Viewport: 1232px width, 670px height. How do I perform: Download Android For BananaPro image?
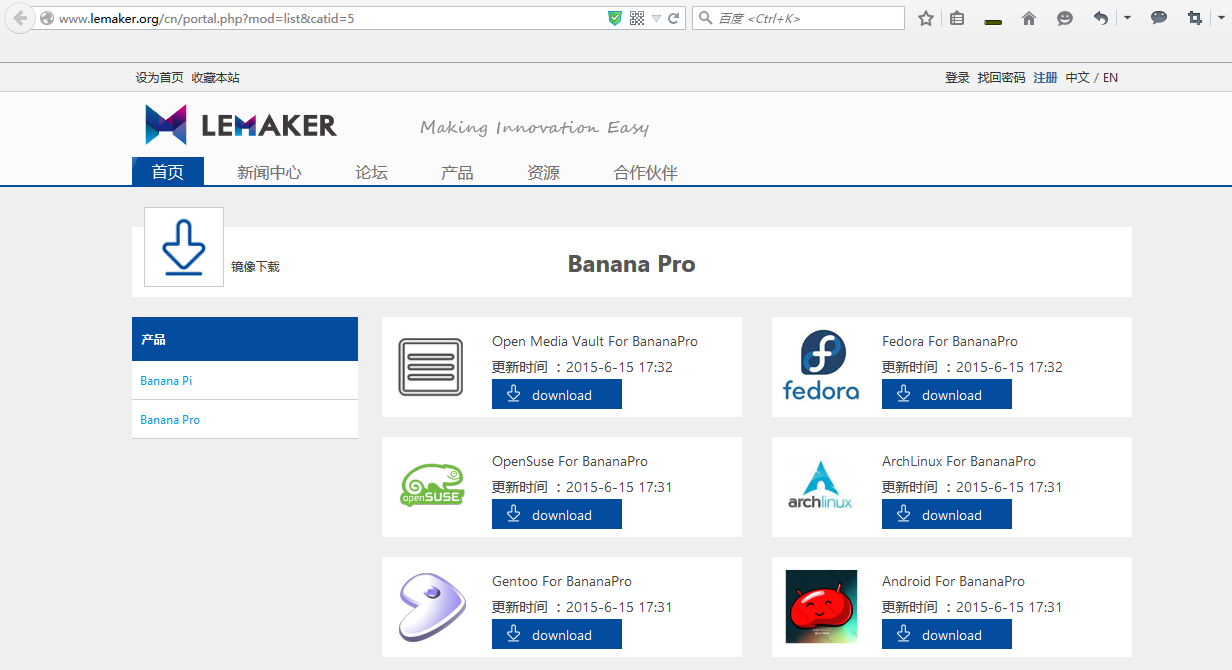point(947,634)
